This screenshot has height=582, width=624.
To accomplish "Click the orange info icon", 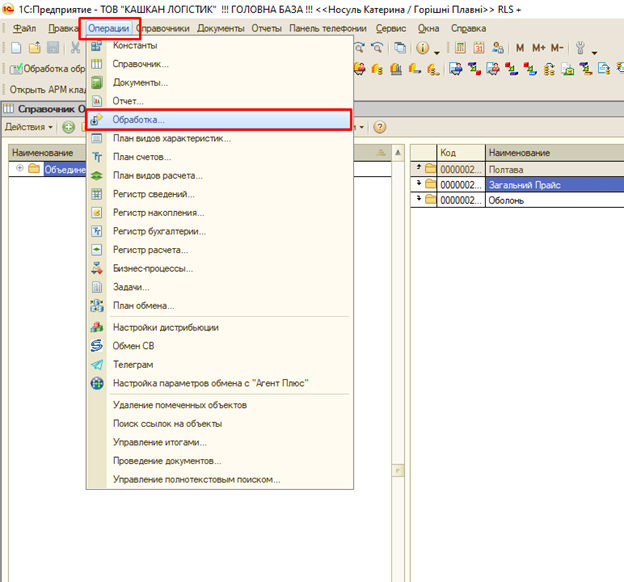I will [x=422, y=48].
